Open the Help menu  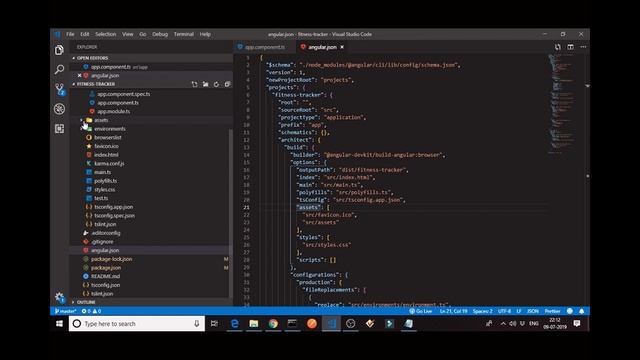pos(205,34)
